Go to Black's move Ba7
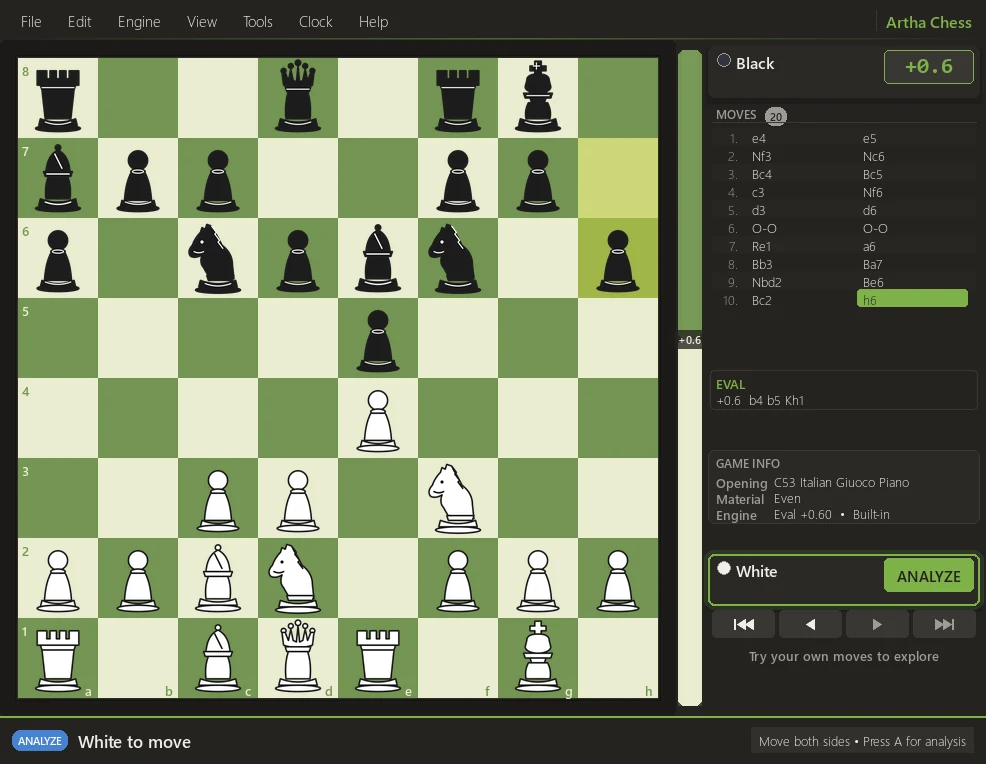Screen dimensions: 986x764 pos(872,265)
